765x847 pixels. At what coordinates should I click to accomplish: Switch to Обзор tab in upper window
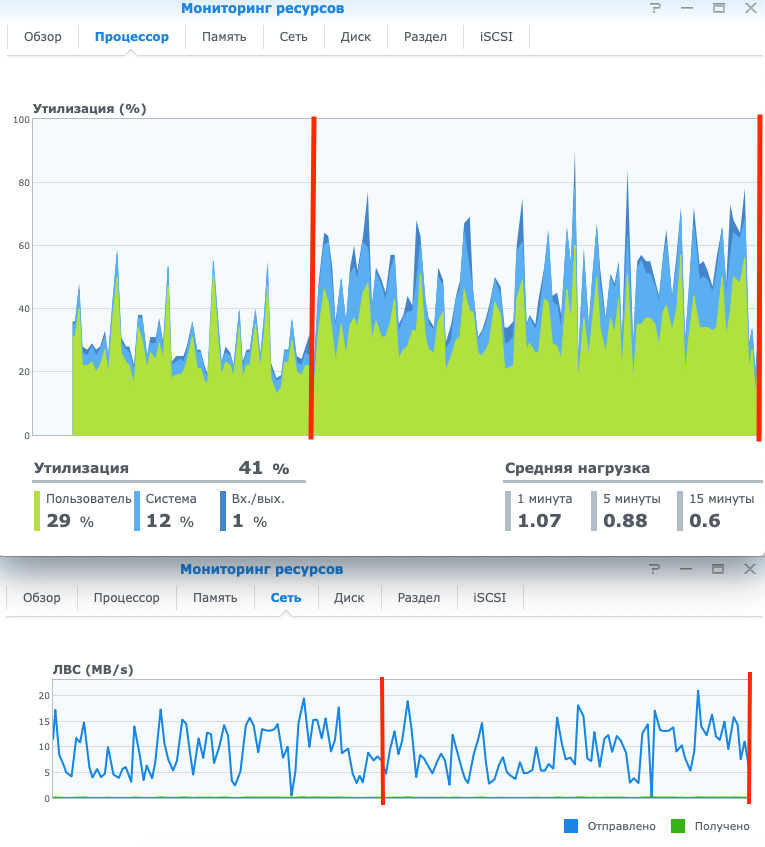pyautogui.click(x=43, y=37)
